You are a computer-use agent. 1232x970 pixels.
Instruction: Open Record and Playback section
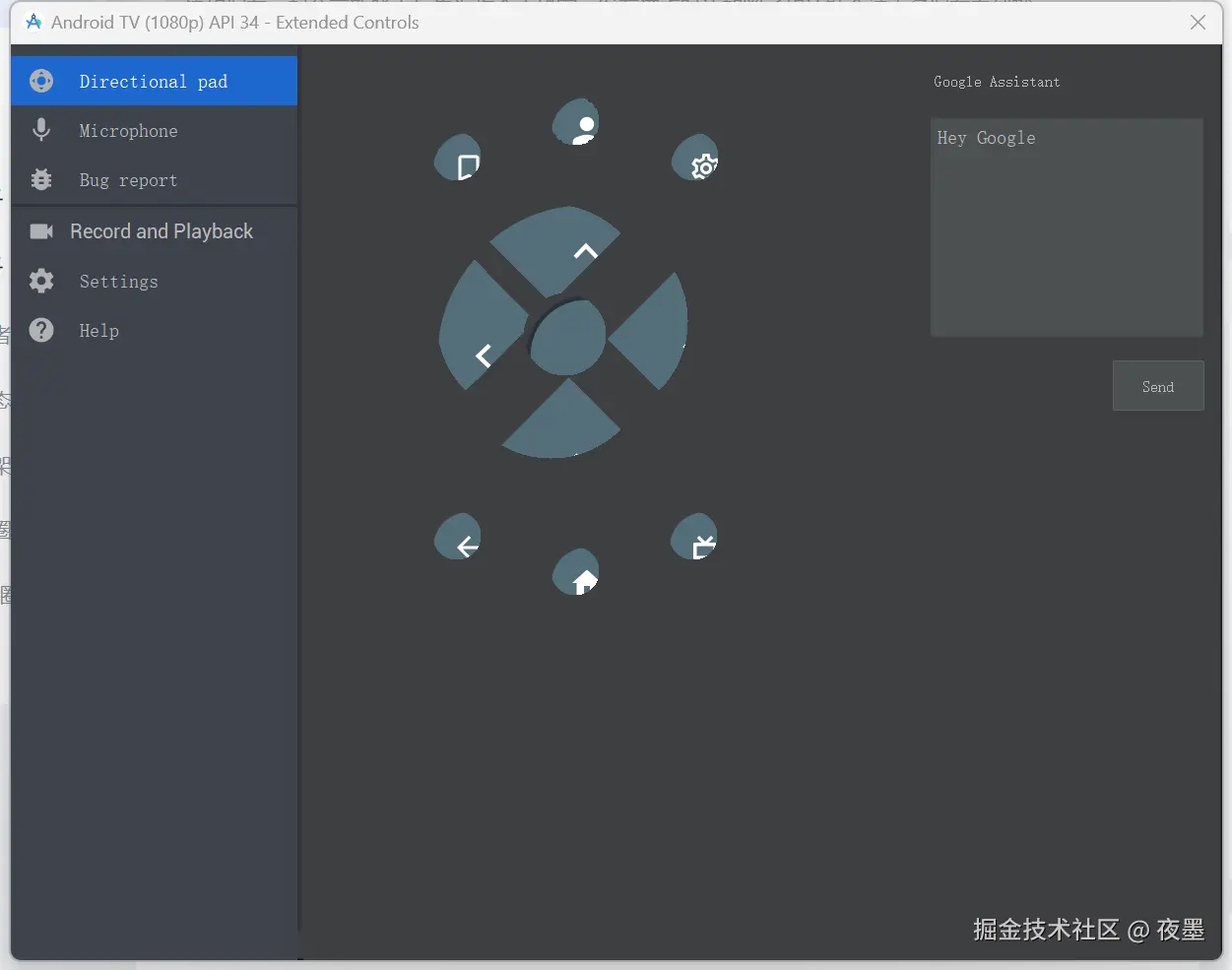154,231
